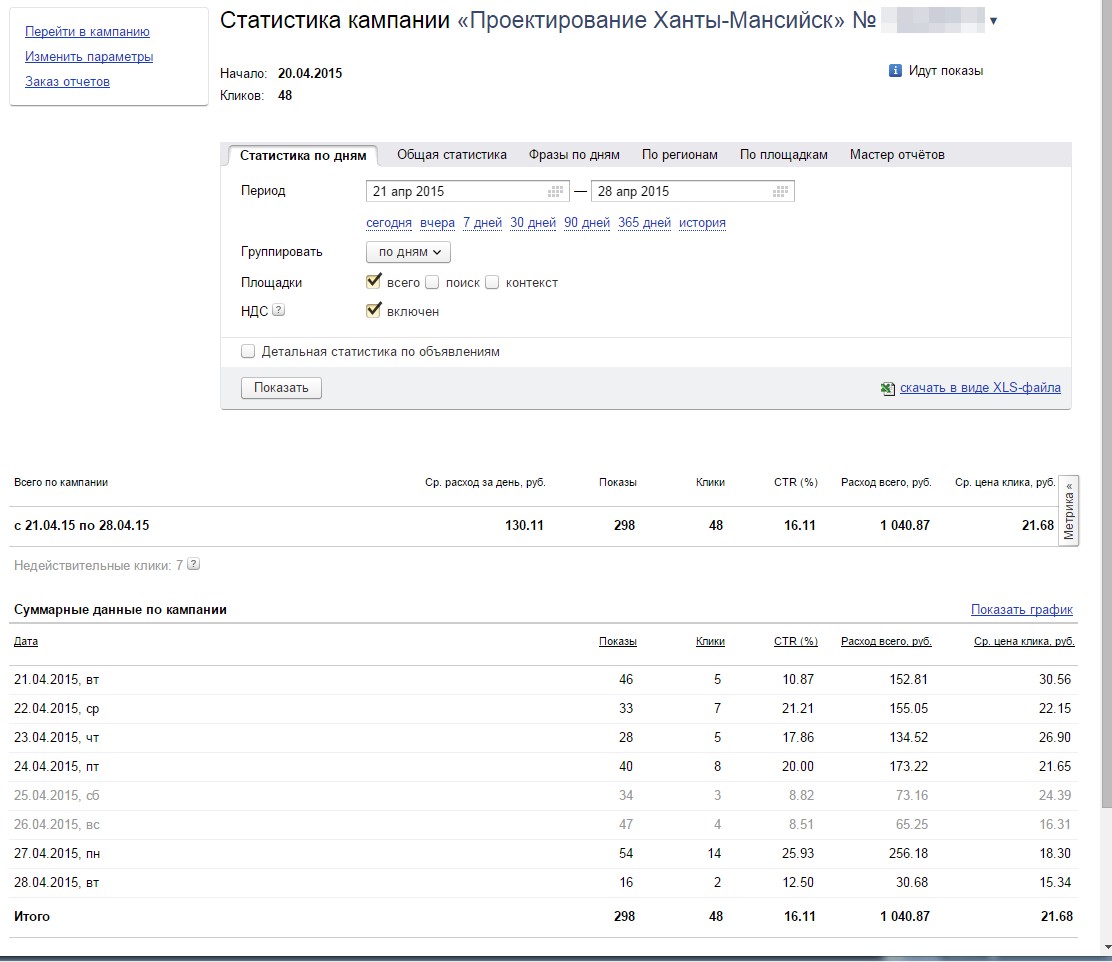Toggle the всего checkbox
Viewport: 1112px width, 962px height.
tap(373, 282)
